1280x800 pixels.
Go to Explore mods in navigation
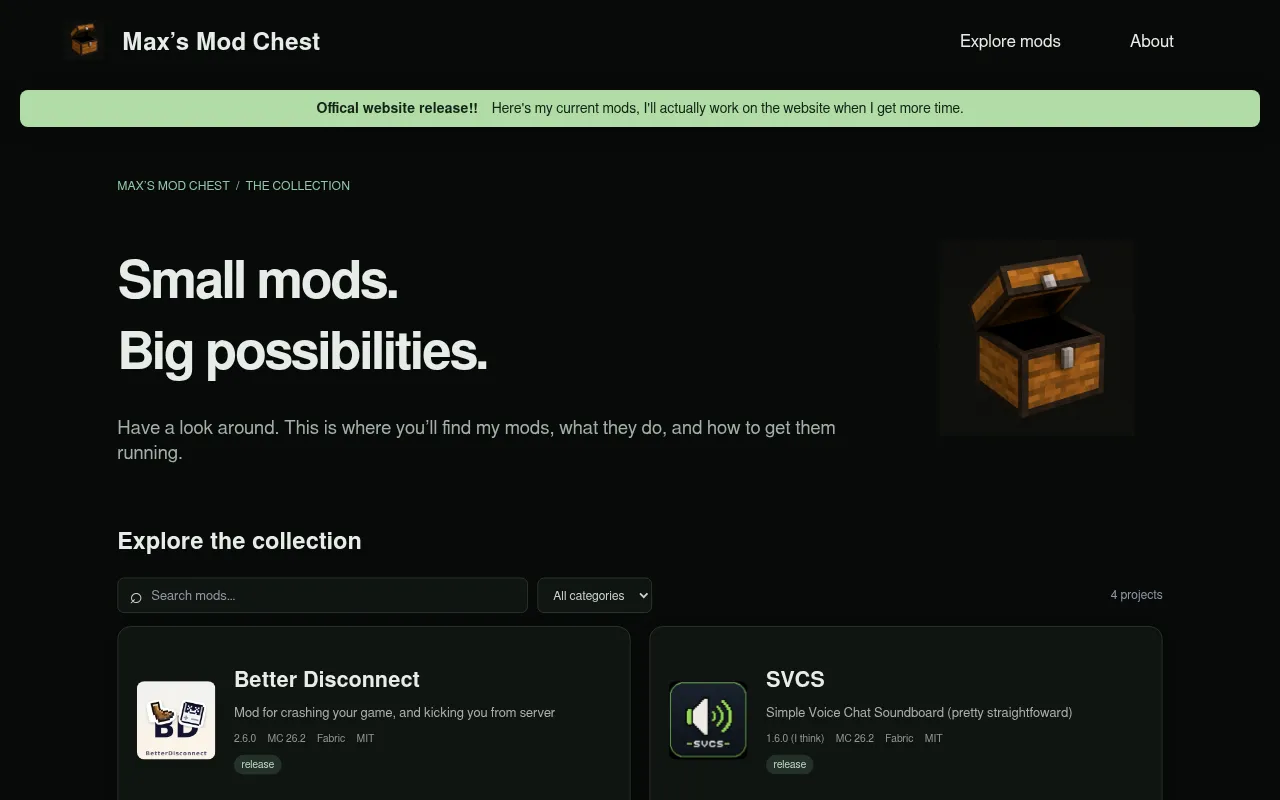[x=1010, y=41]
